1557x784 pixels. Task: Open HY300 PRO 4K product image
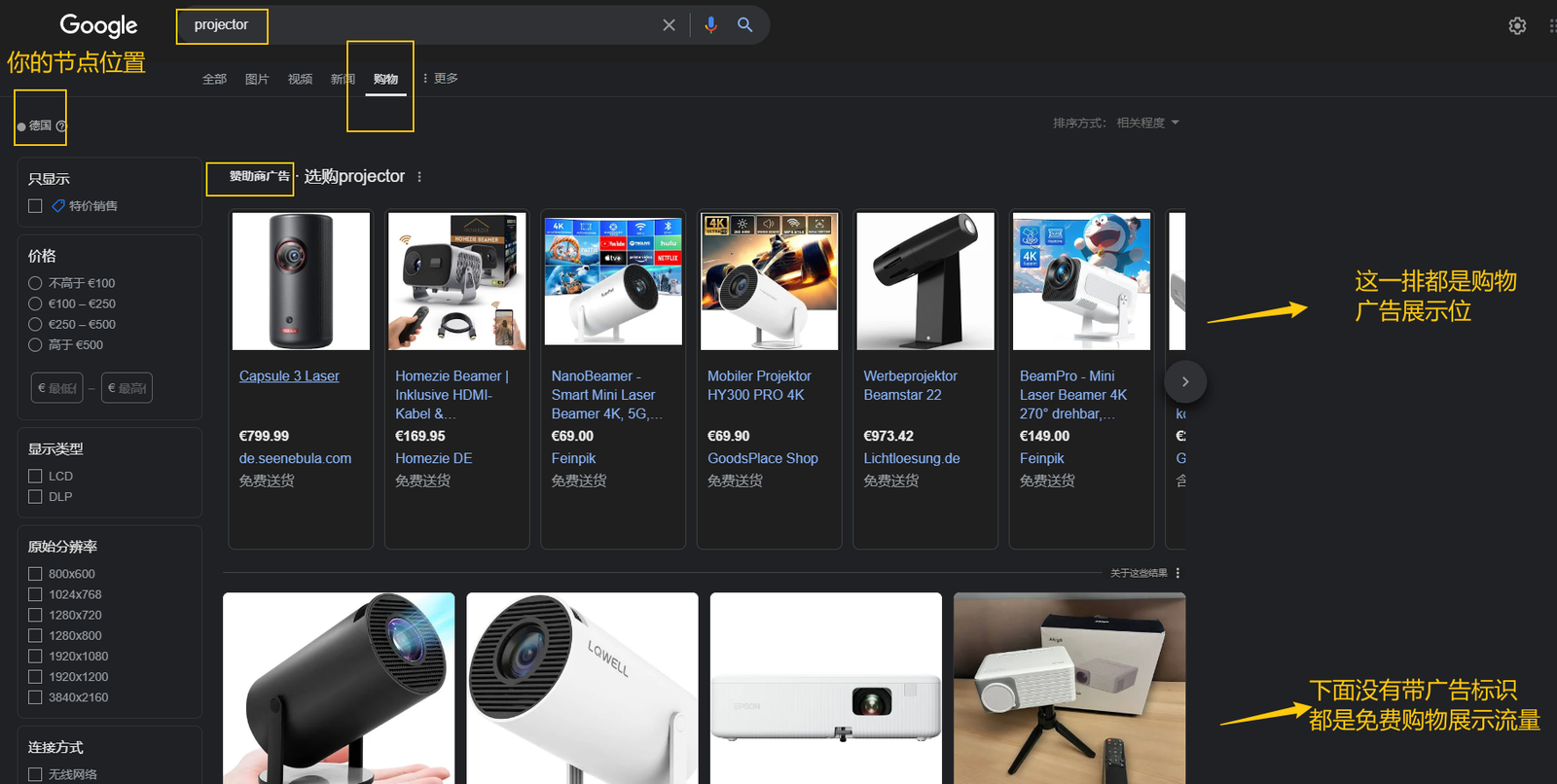pos(770,281)
